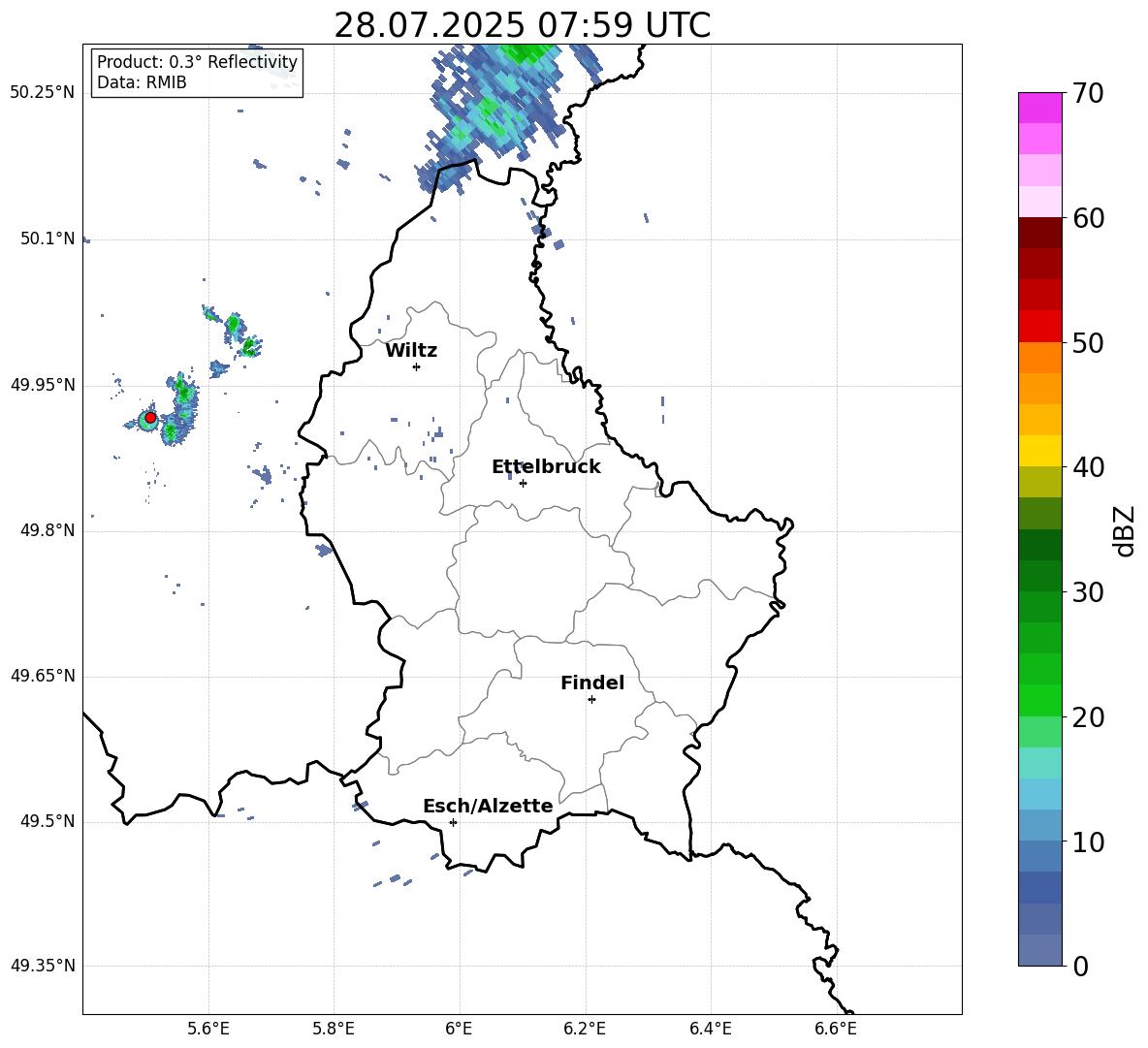Image resolution: width=1148 pixels, height=1048 pixels.
Task: Click the bright red swatch above 50
Action: 1040,327
